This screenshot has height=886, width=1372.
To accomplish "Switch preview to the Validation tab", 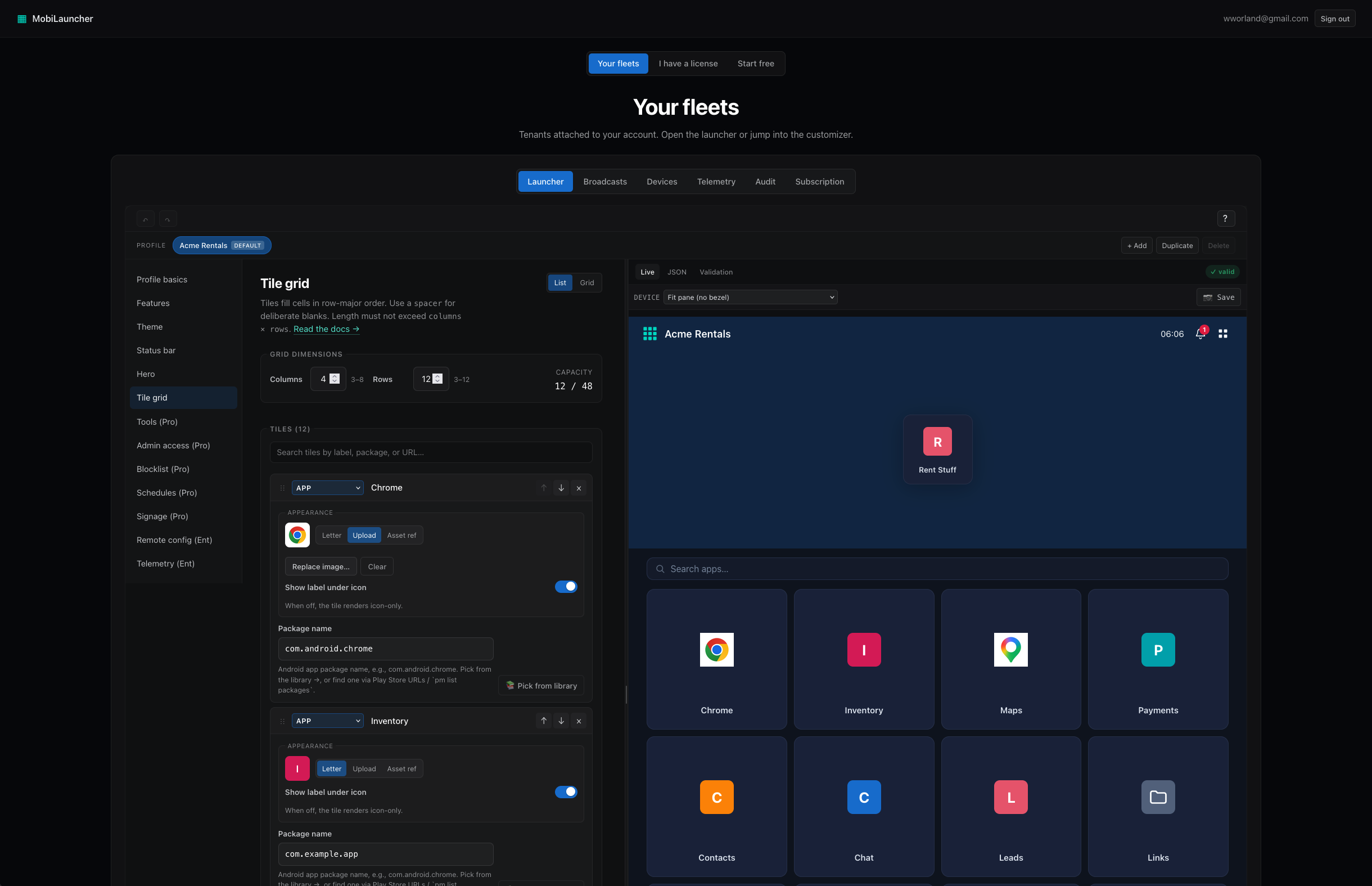I will [716, 272].
